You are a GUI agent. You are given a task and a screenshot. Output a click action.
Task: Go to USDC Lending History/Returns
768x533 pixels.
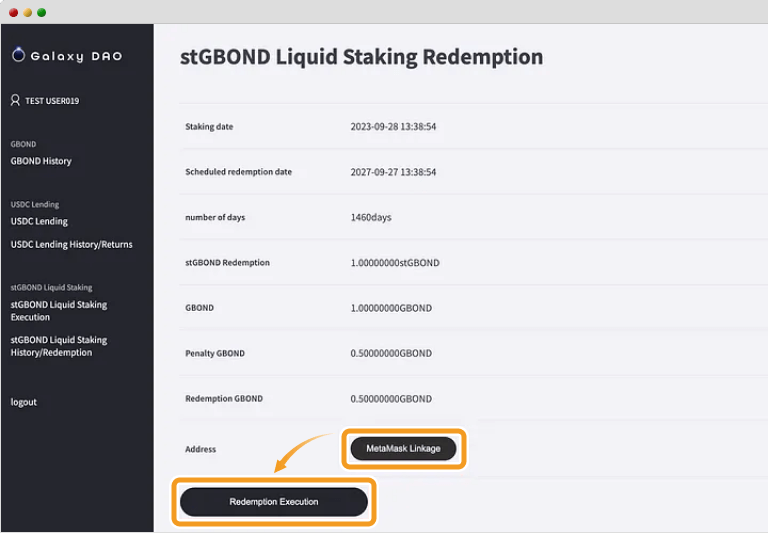pos(72,244)
